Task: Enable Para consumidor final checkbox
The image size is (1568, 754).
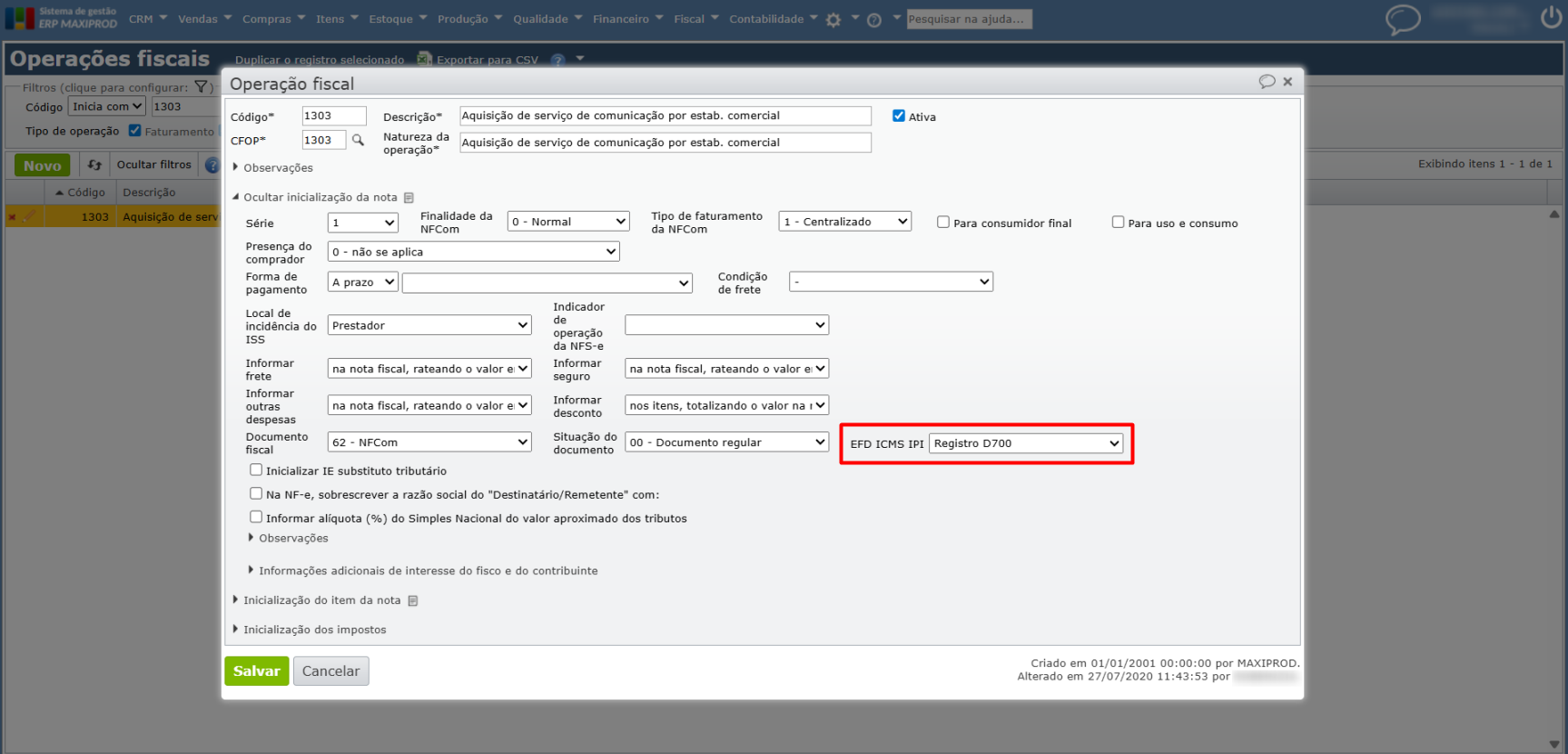Action: (943, 223)
